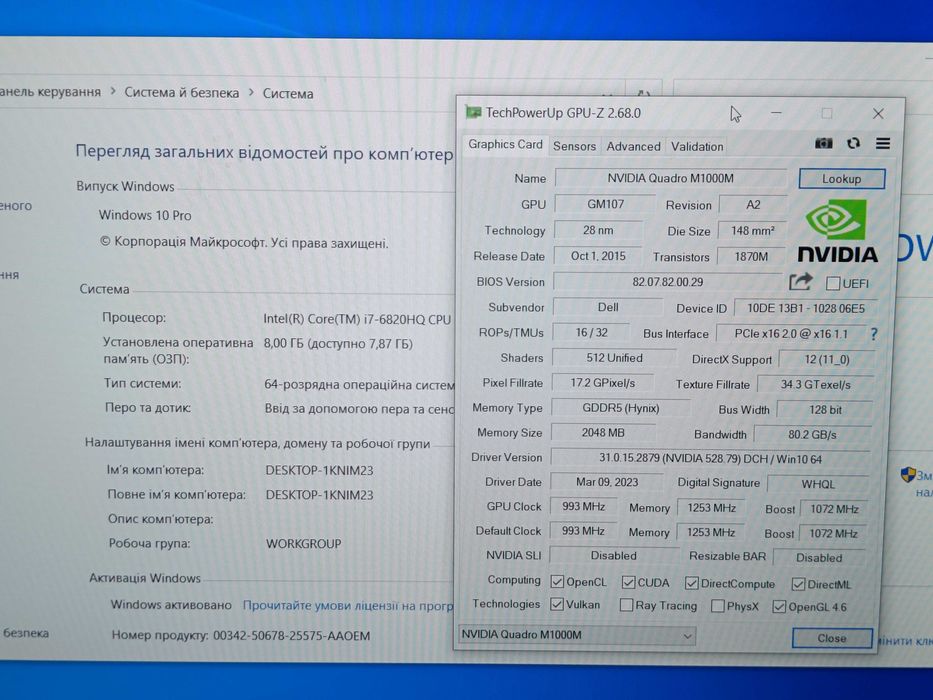Expand breadcrumb arrow before Система й безпека
The height and width of the screenshot is (700, 933).
coord(113,92)
